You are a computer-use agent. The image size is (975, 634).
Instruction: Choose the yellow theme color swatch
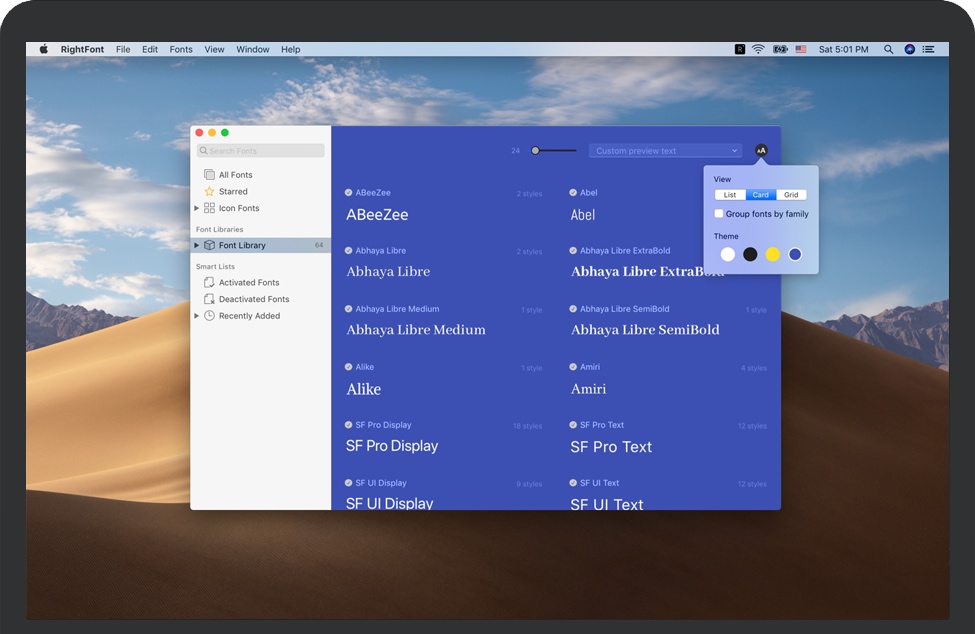773,255
